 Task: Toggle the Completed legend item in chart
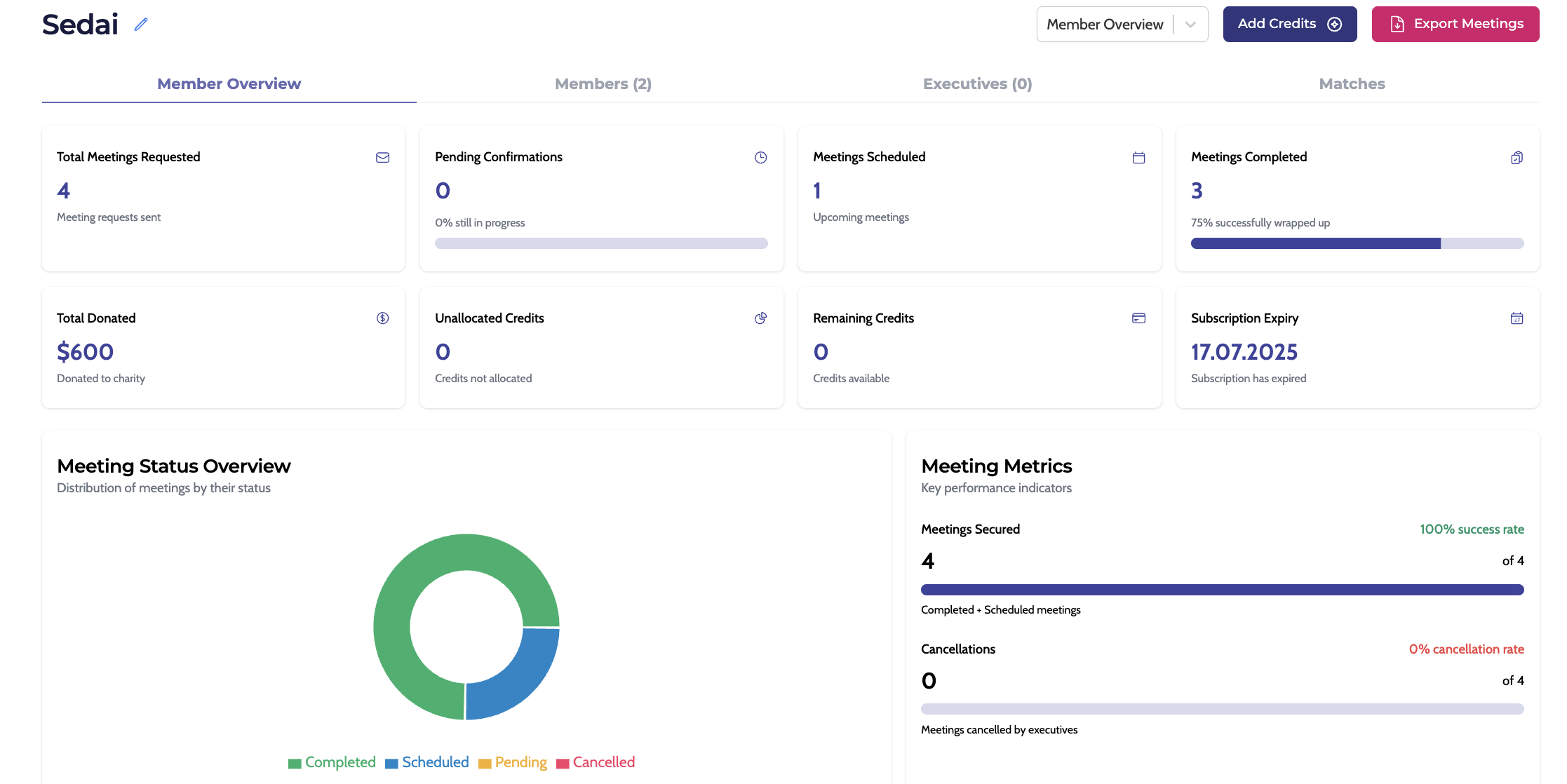[332, 762]
